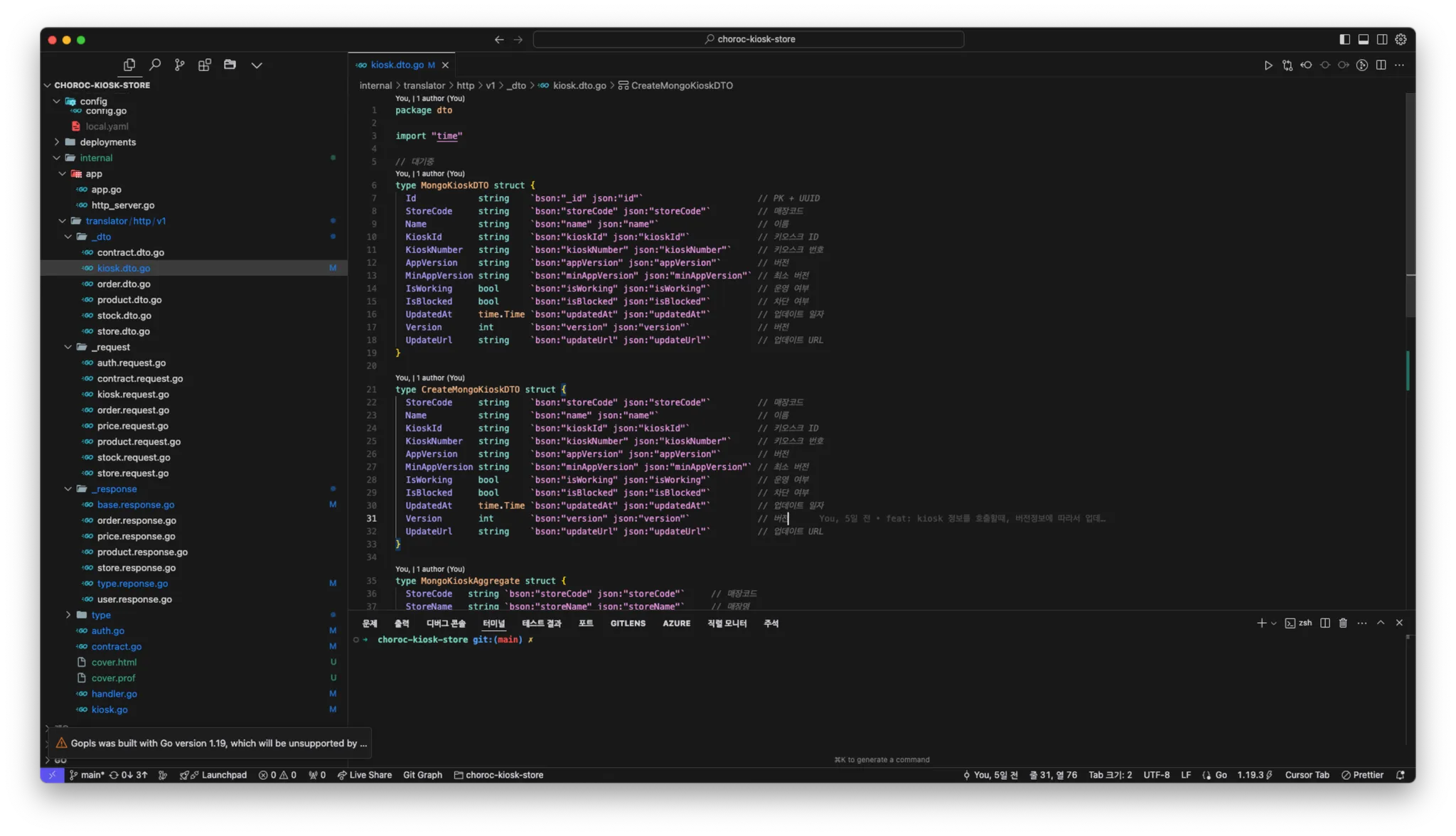Toggle the problems count in status bar
The image size is (1456, 836).
pos(277,775)
